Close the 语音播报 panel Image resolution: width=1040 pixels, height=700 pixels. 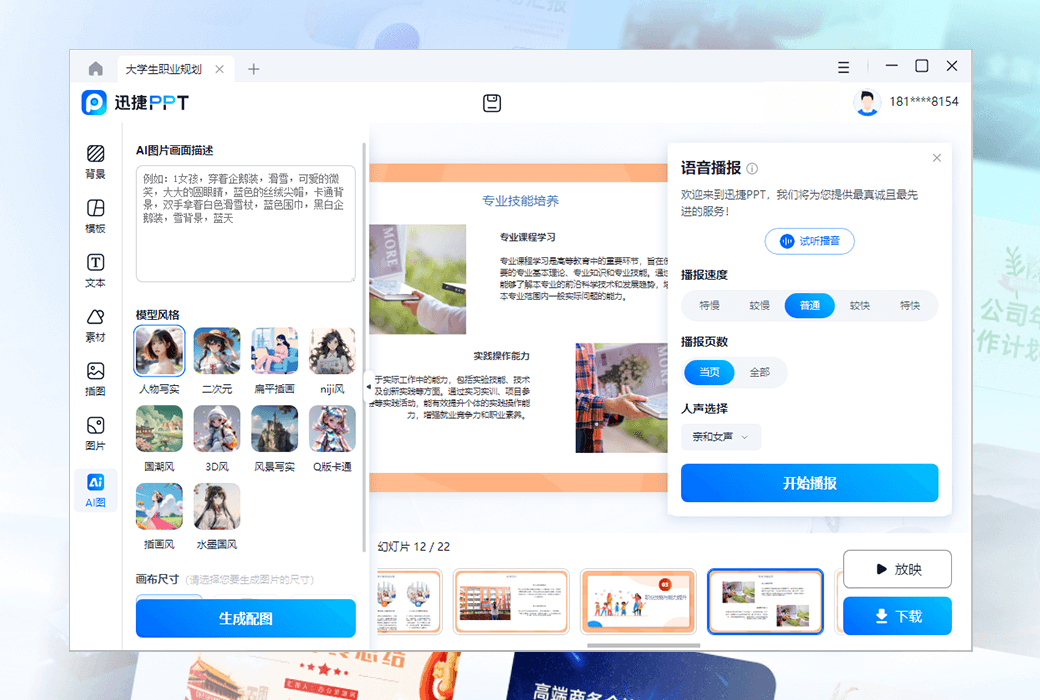937,158
